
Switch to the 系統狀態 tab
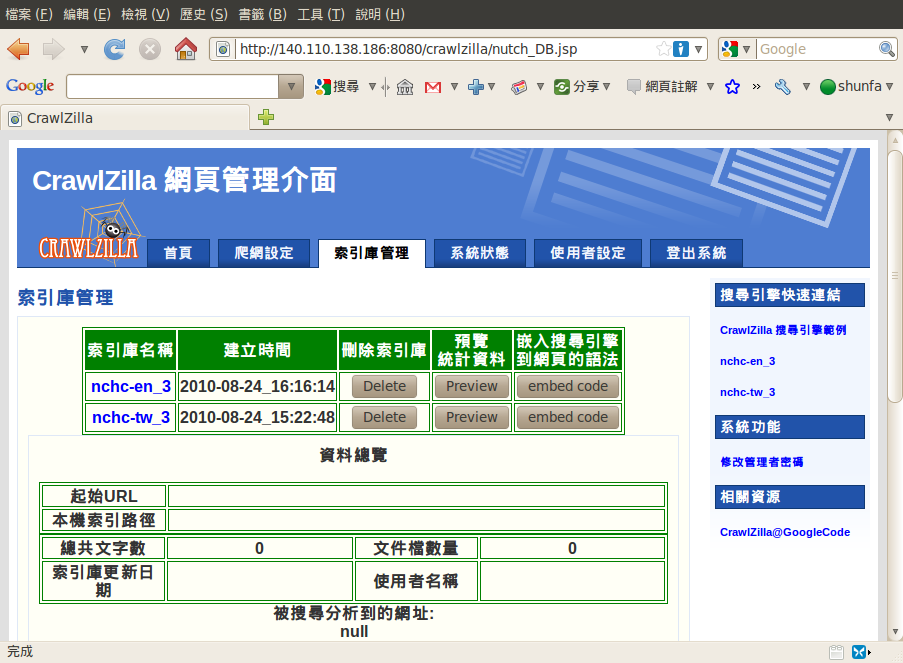pyautogui.click(x=480, y=253)
